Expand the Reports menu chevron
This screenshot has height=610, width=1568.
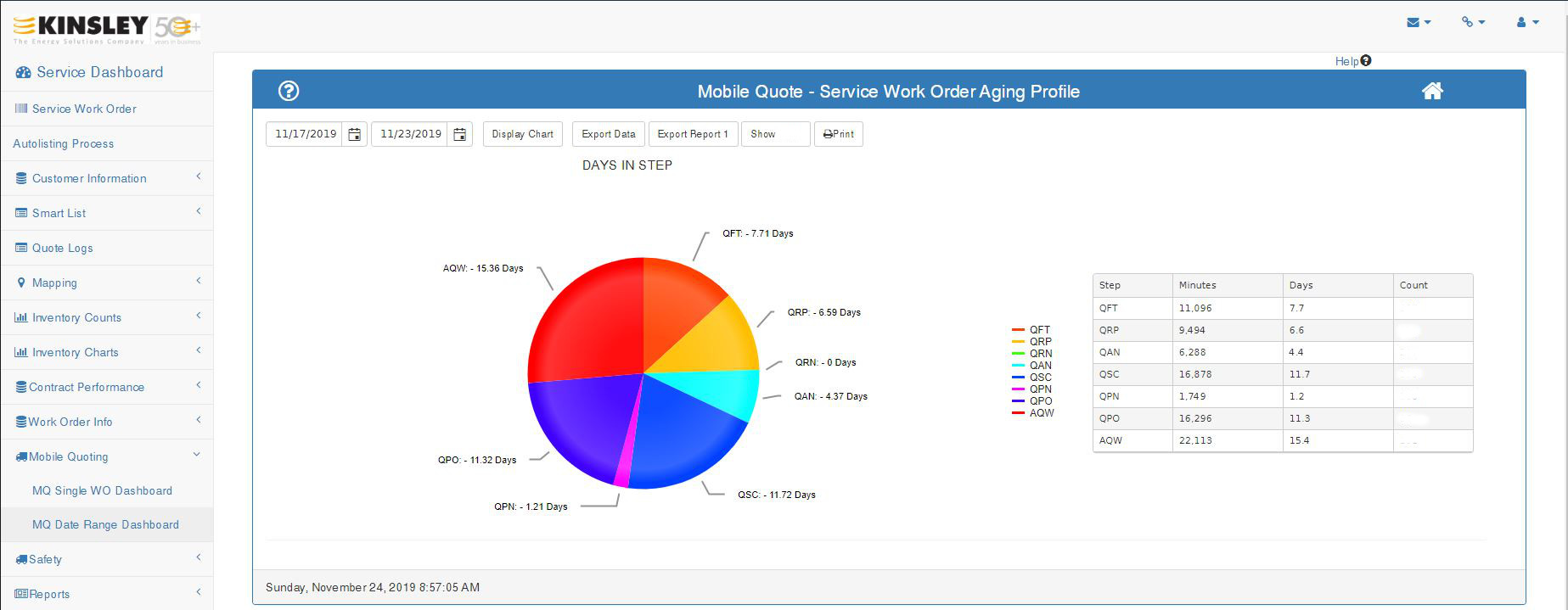199,592
